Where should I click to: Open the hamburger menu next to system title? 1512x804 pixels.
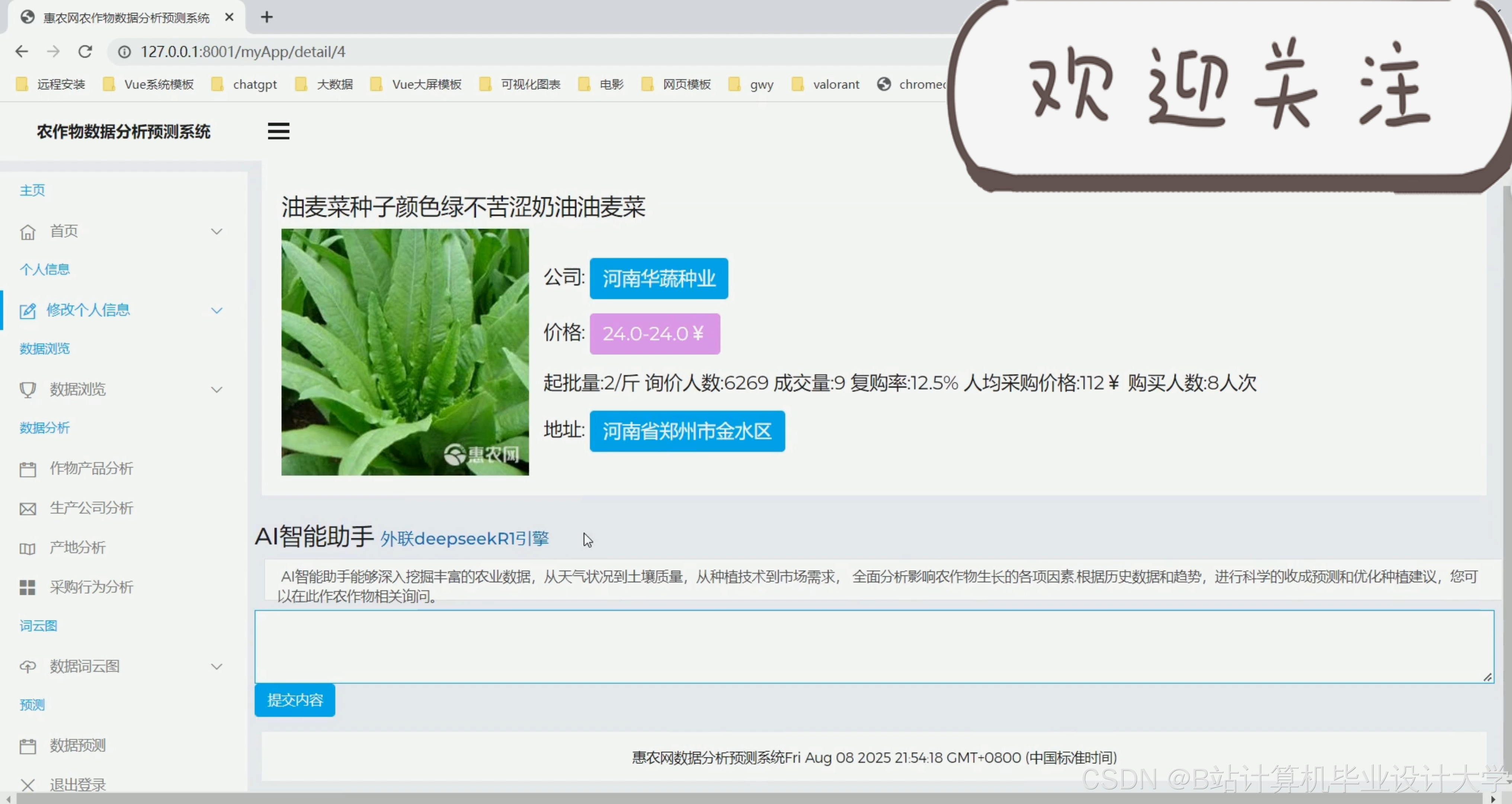click(278, 131)
